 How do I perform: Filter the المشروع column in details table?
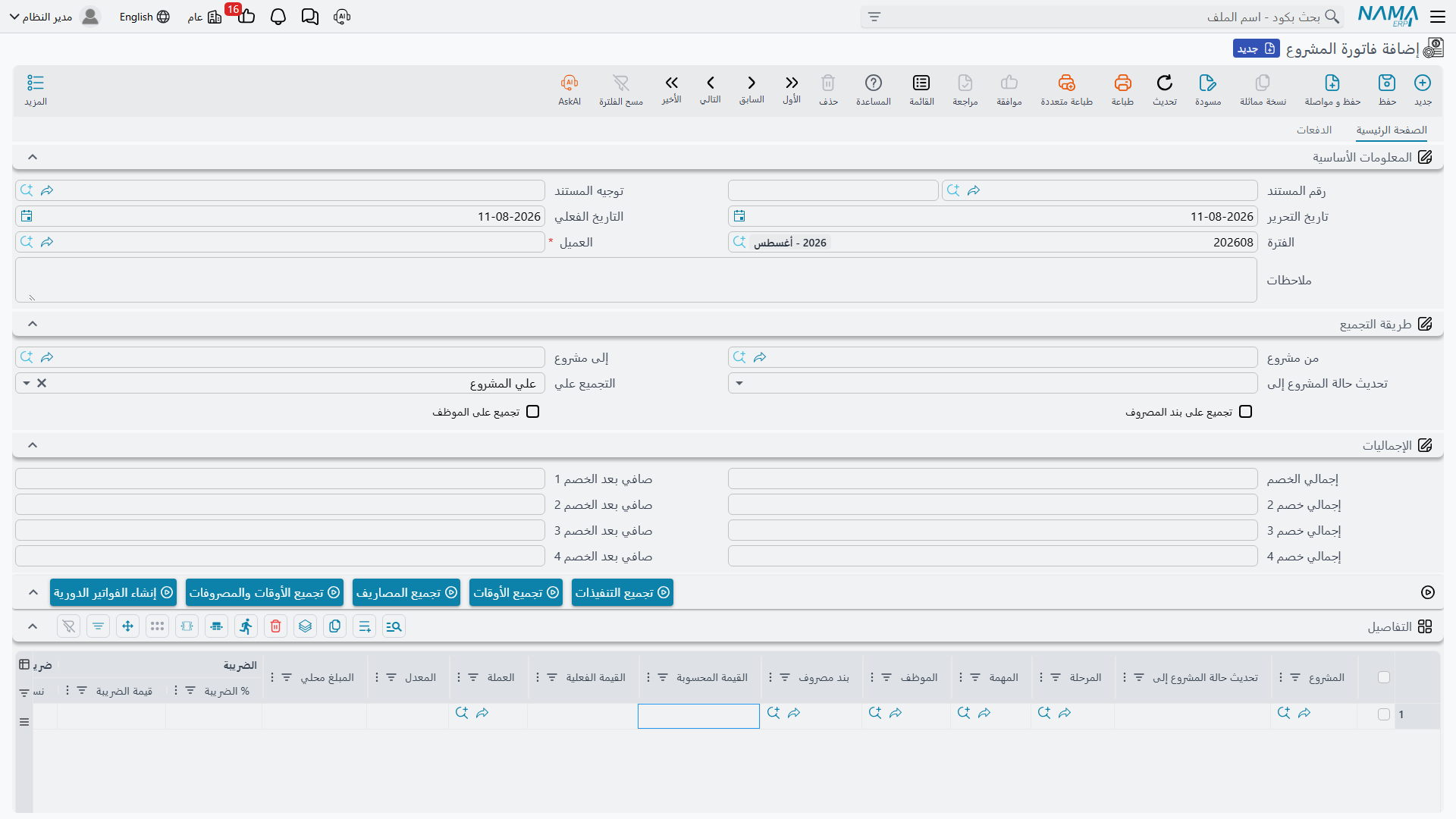1295,677
